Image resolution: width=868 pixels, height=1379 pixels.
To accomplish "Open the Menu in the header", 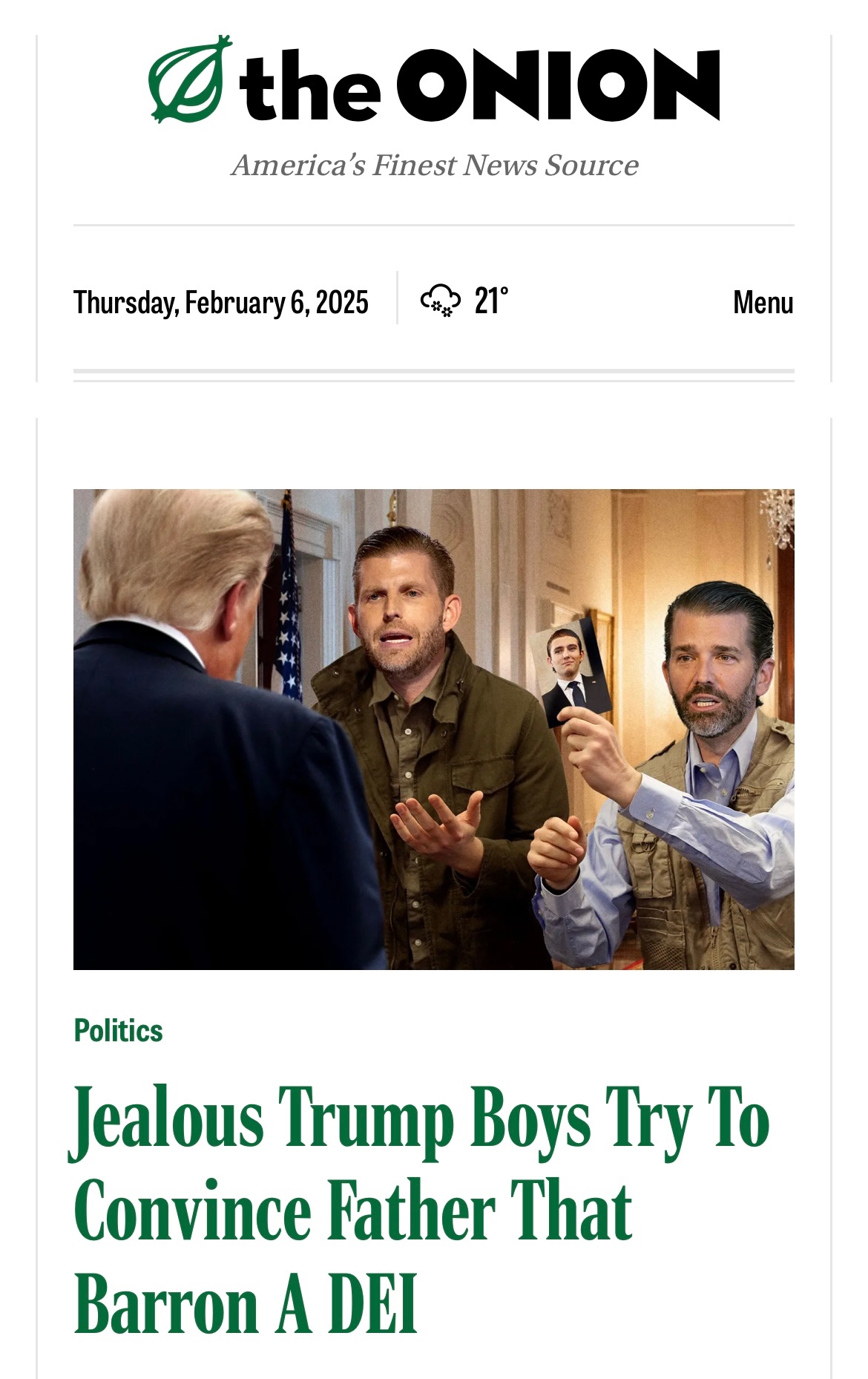I will 763,302.
